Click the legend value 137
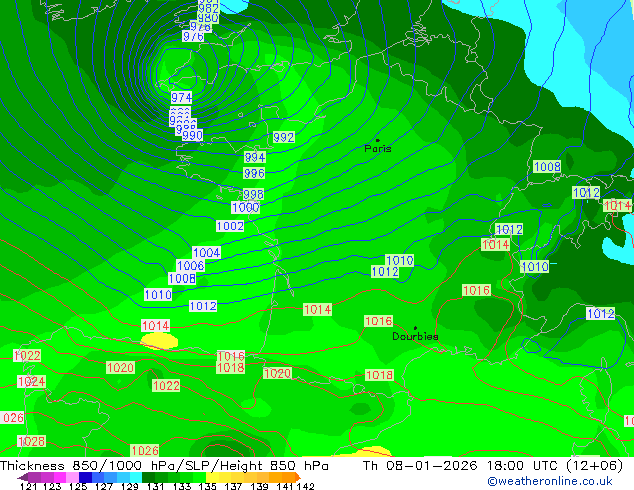 pos(233,486)
